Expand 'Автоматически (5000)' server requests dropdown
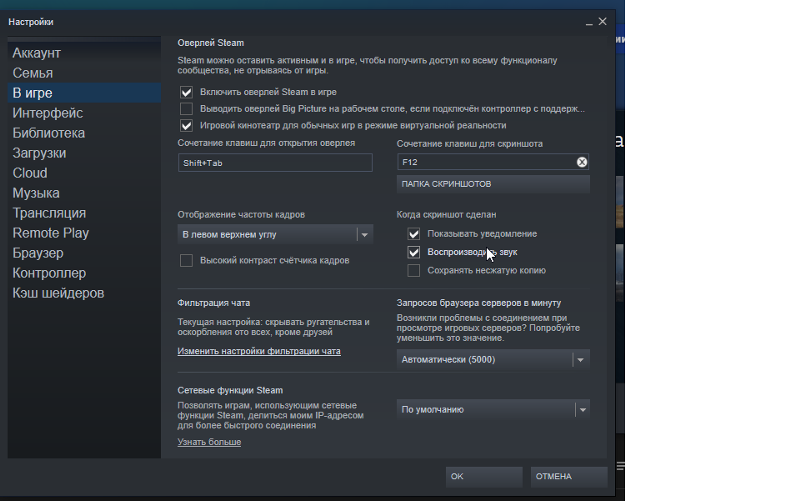The width and height of the screenshot is (800, 501). tap(493, 360)
